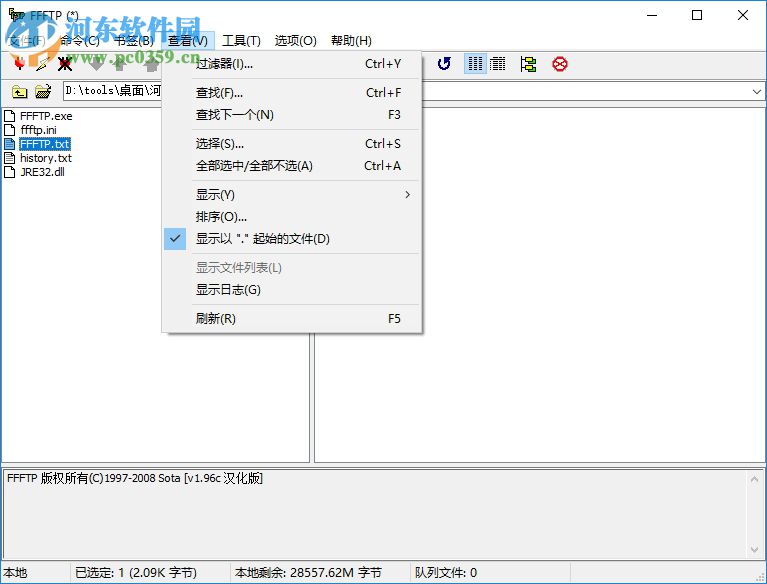Click the FFFTP.txt file icon
The height and width of the screenshot is (584, 767).
(x=10, y=144)
